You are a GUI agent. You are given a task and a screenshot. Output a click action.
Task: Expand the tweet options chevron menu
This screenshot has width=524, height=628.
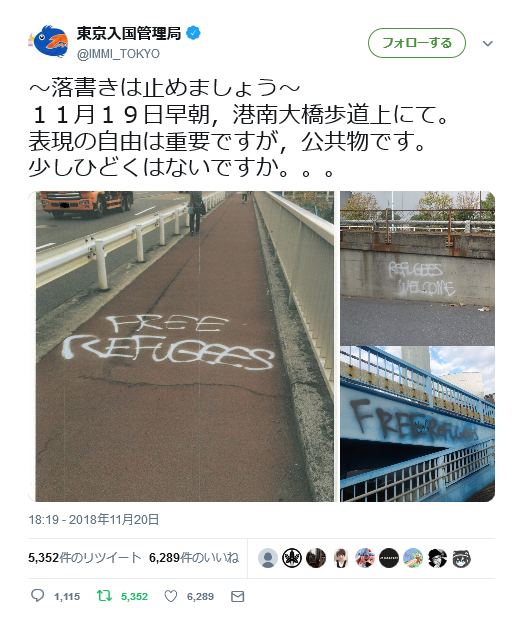pyautogui.click(x=488, y=43)
